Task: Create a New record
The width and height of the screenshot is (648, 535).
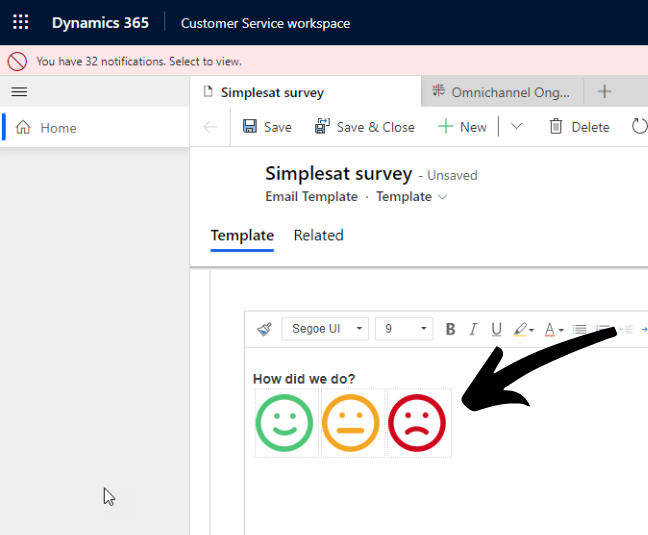Action: tap(462, 127)
